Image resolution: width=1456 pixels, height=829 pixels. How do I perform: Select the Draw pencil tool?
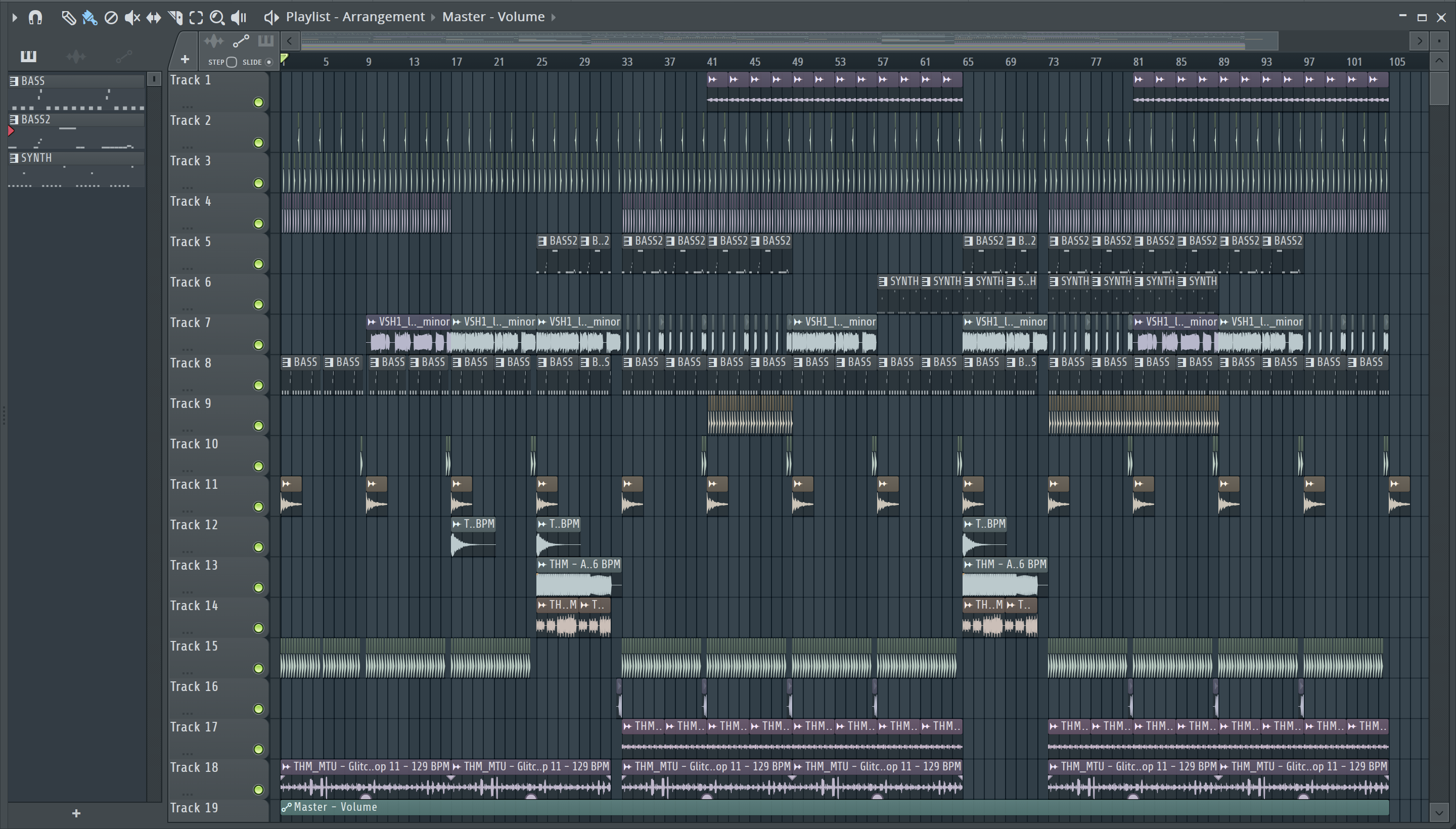pos(68,18)
